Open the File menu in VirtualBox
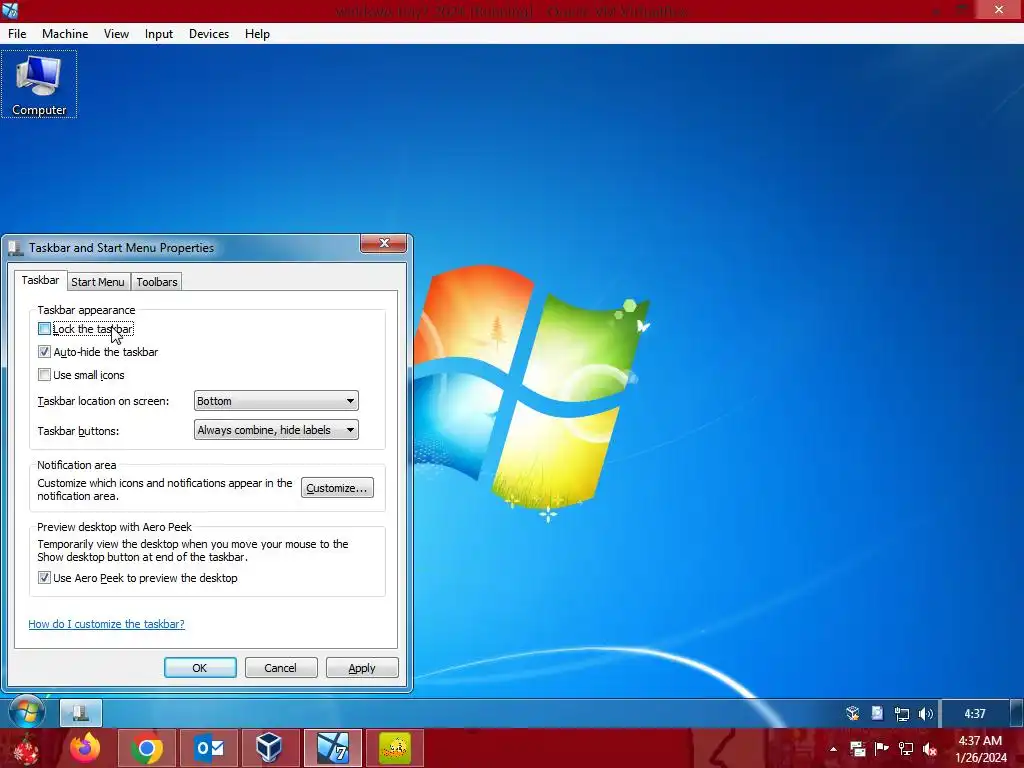Screen dimensions: 1024x768 [17, 34]
